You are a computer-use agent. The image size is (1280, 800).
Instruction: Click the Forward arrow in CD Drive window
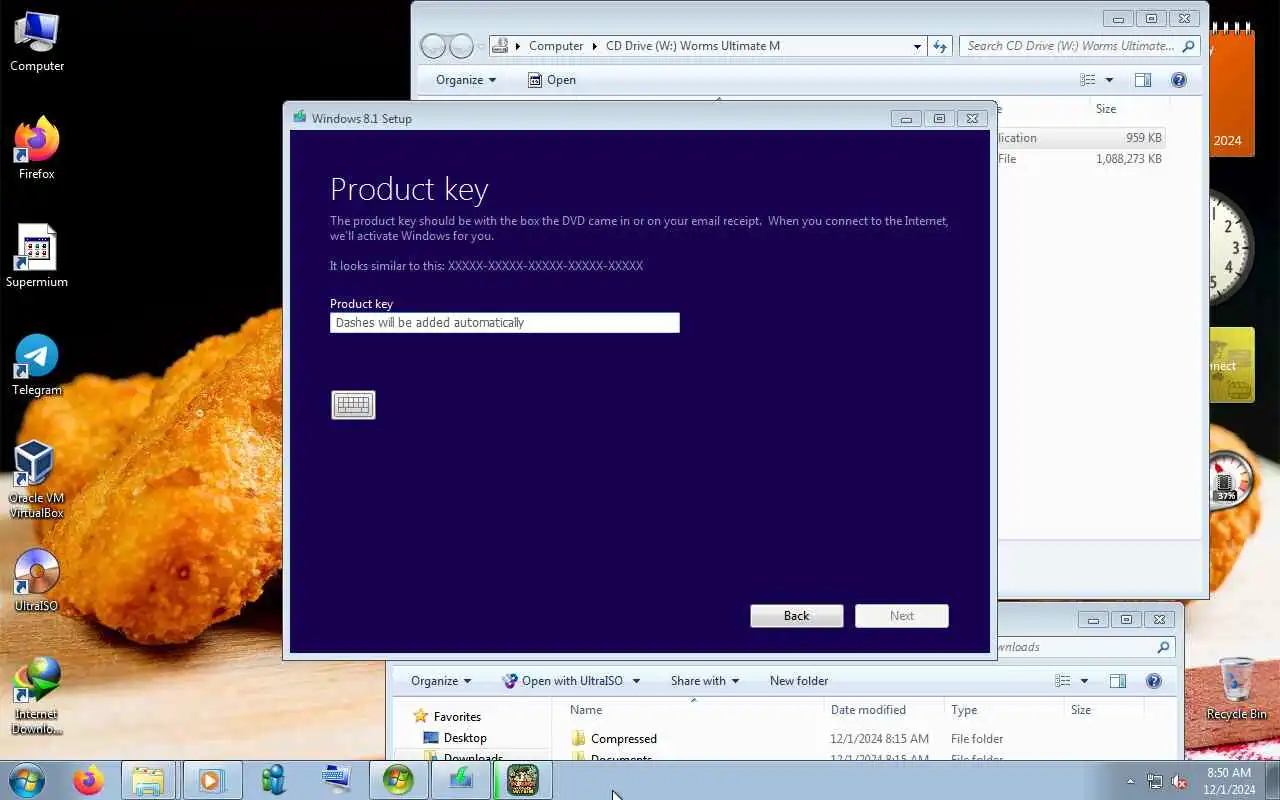coord(461,46)
